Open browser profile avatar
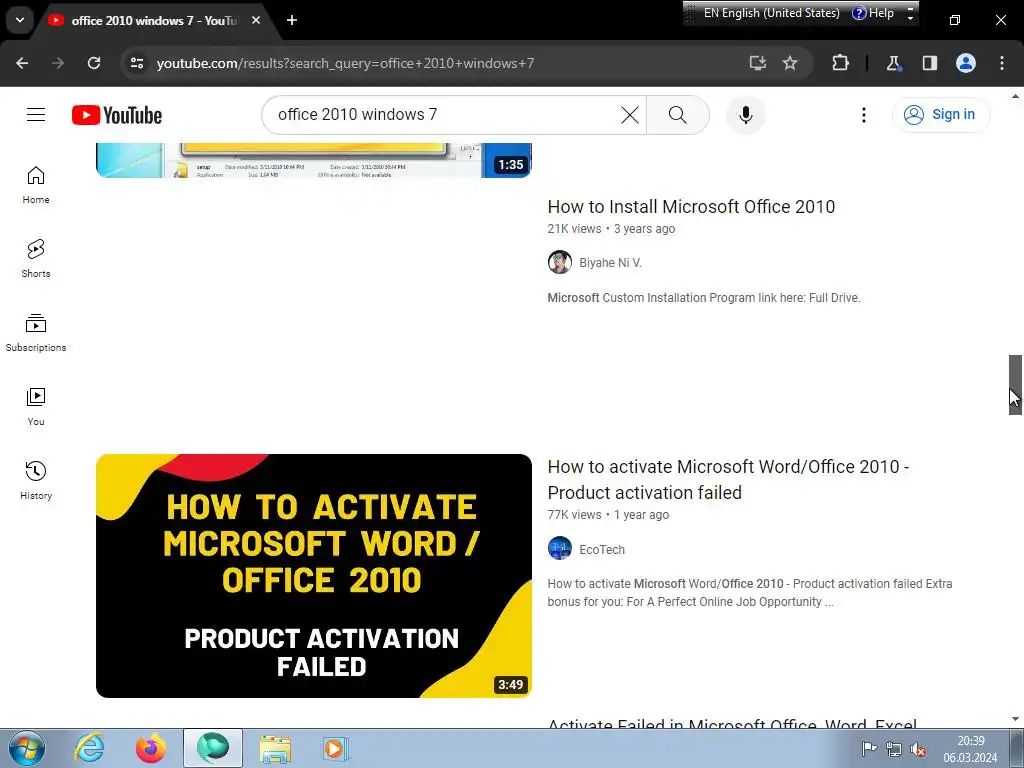This screenshot has width=1024, height=768. click(x=966, y=63)
